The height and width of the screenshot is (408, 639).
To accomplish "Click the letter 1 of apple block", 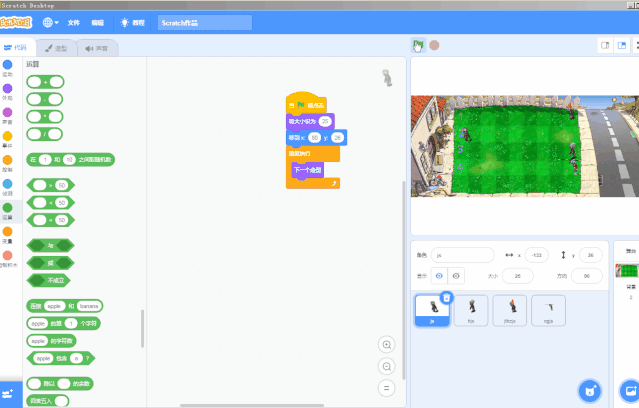I will [63, 324].
